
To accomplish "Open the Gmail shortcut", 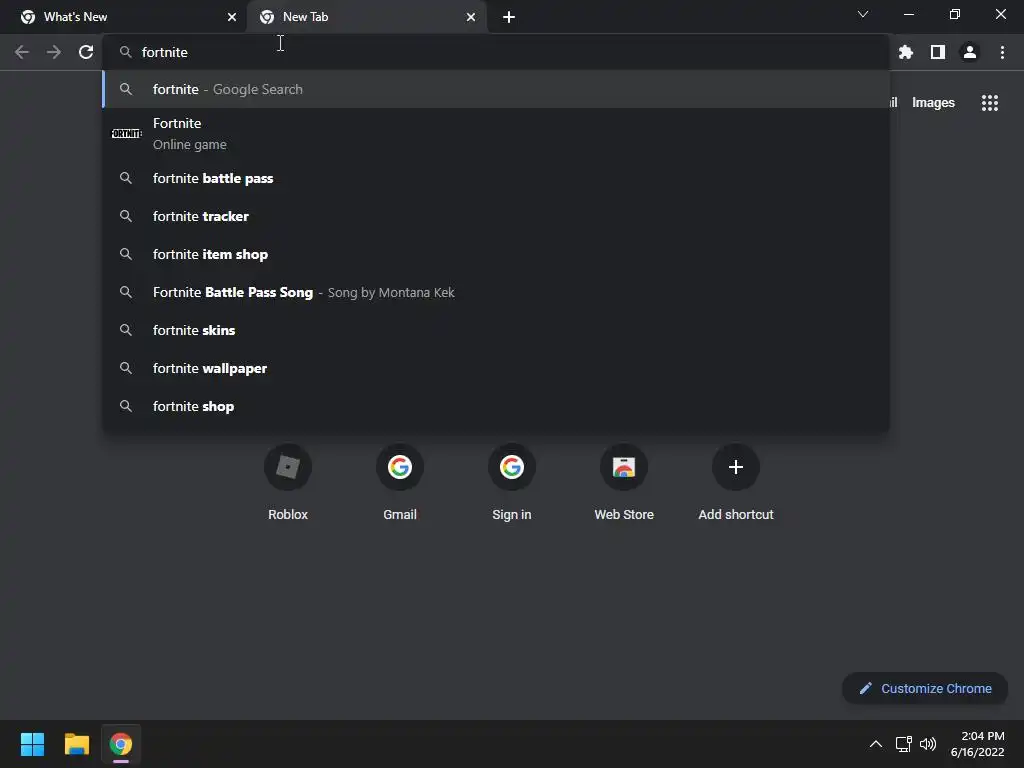I will (x=400, y=483).
